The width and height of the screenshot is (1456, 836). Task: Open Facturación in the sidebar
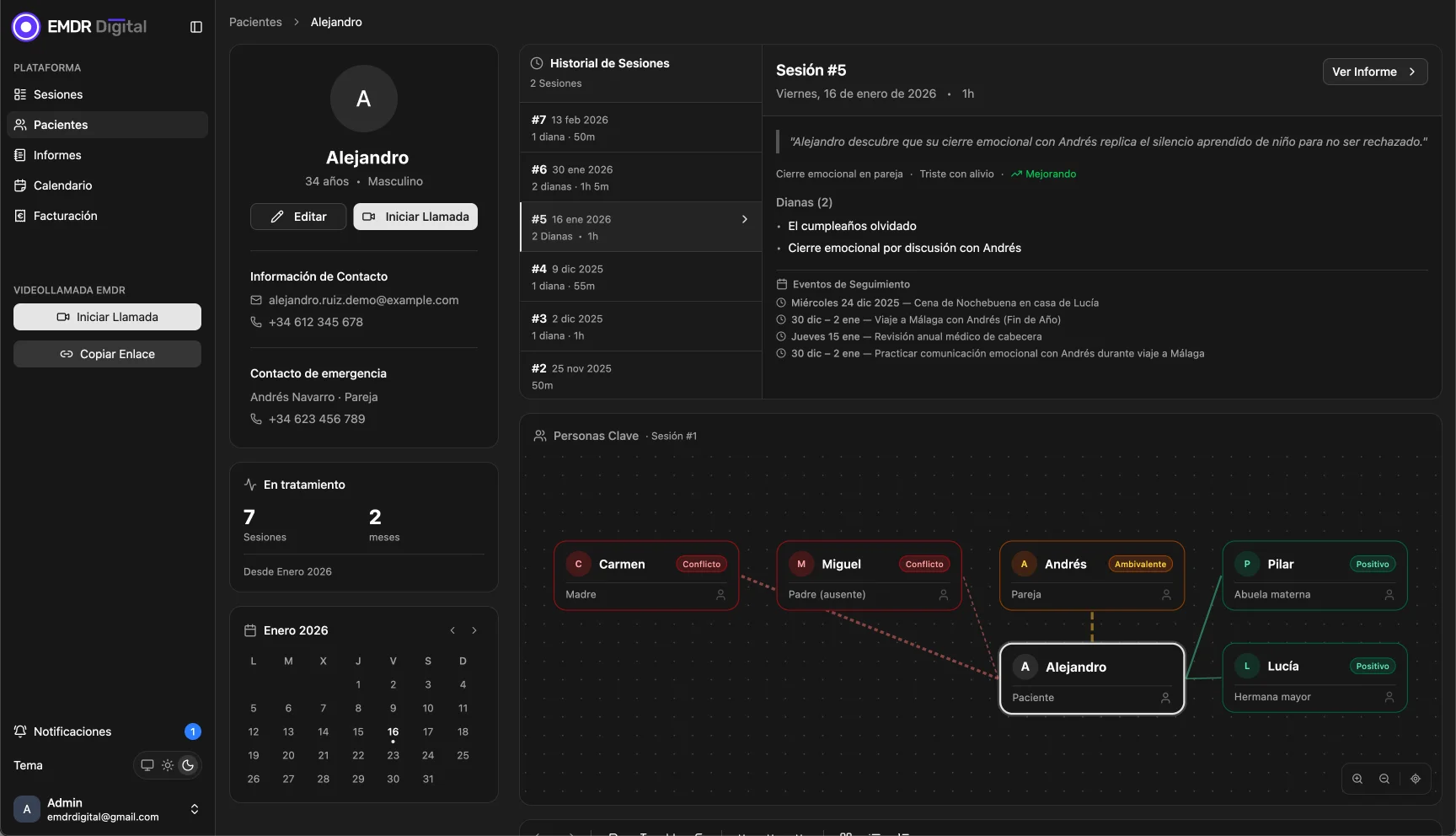65,216
